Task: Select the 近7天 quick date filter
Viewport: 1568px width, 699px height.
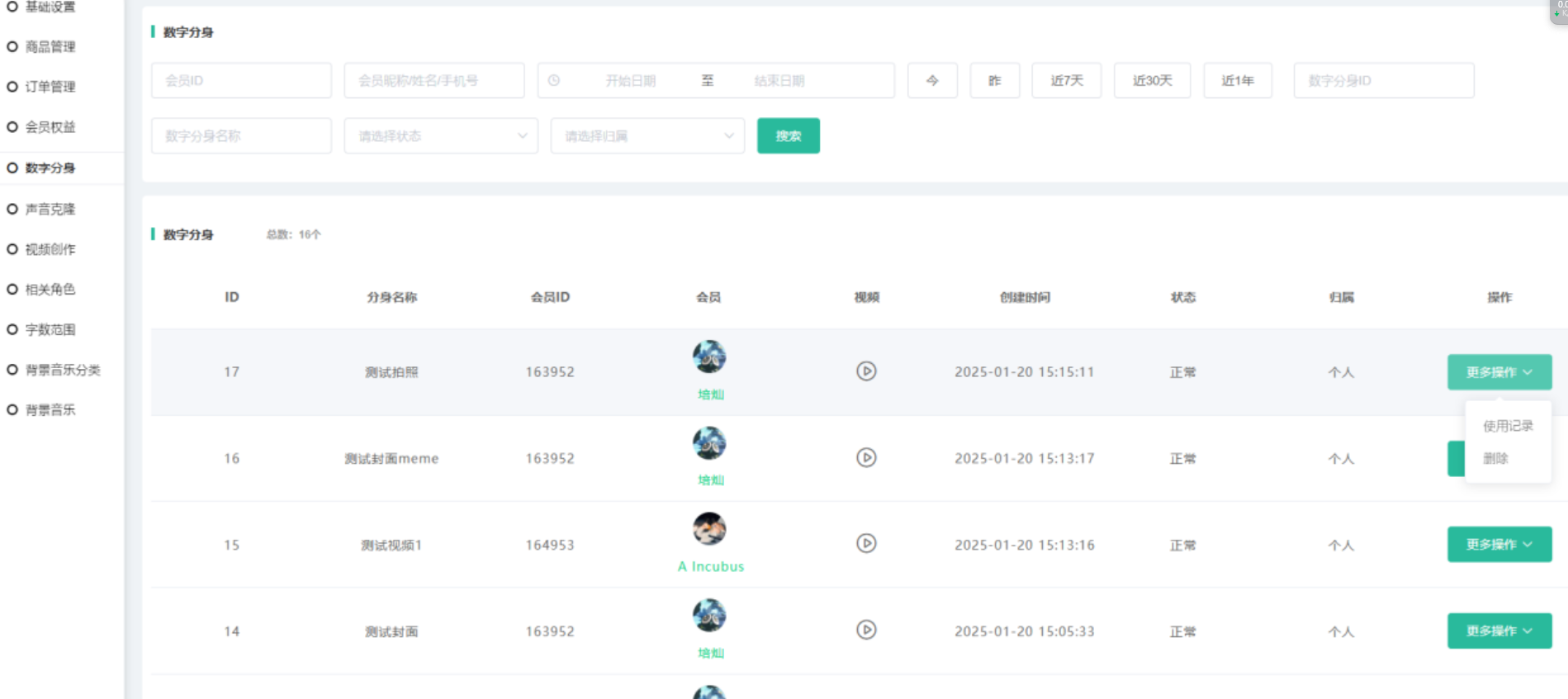Action: 1066,81
